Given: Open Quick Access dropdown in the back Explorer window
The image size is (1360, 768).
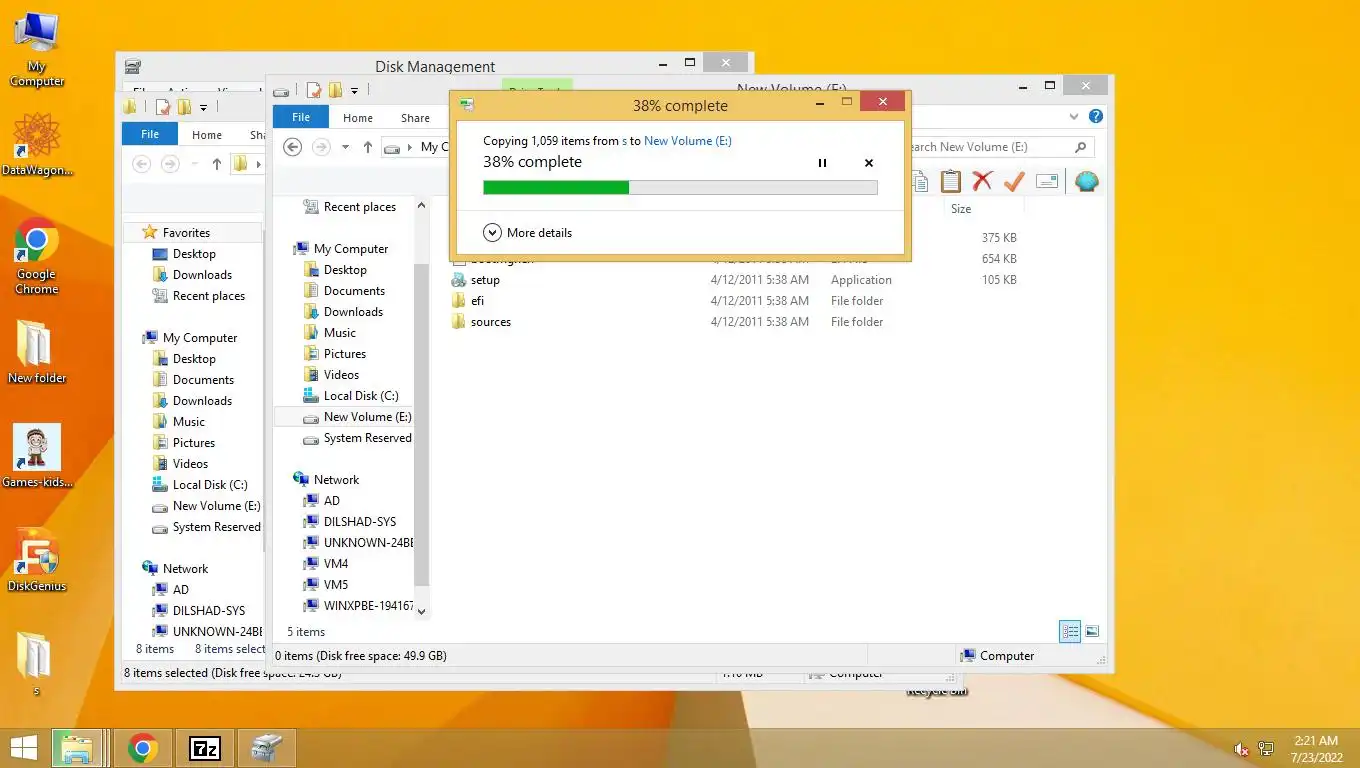Looking at the screenshot, I should coord(203,108).
